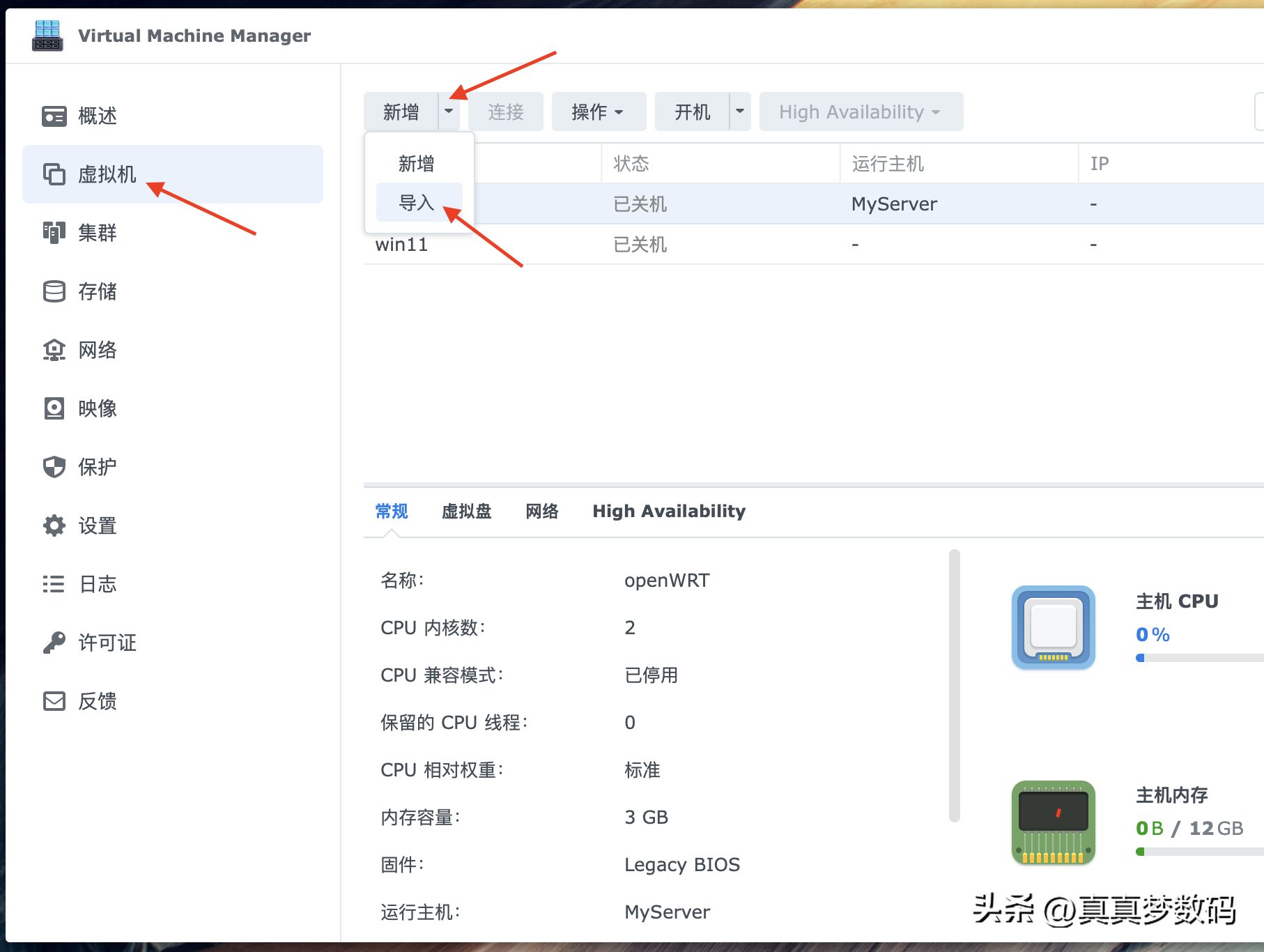Click the 3 GB memory capacity value
The height and width of the screenshot is (952, 1264).
(x=647, y=817)
